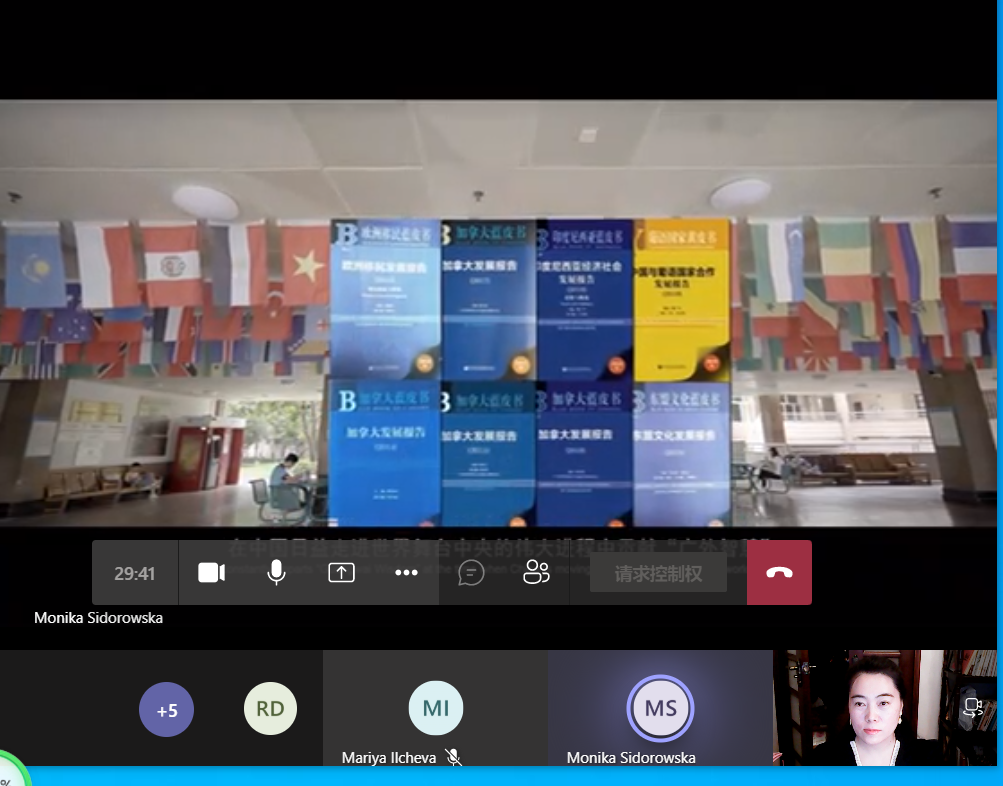This screenshot has width=1003, height=786.
Task: Click Mariya Ilcheva's muted microphone icon
Action: pyautogui.click(x=454, y=758)
